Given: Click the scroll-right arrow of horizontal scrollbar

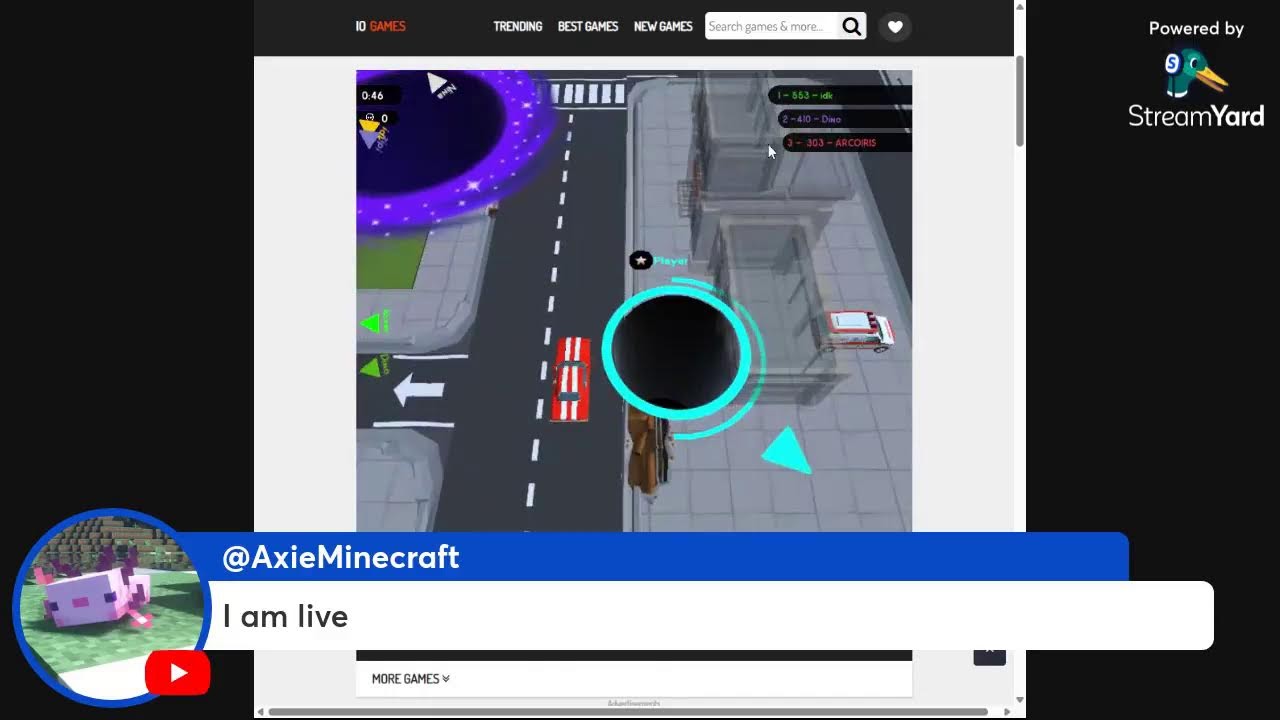Looking at the screenshot, I should (x=1006, y=712).
